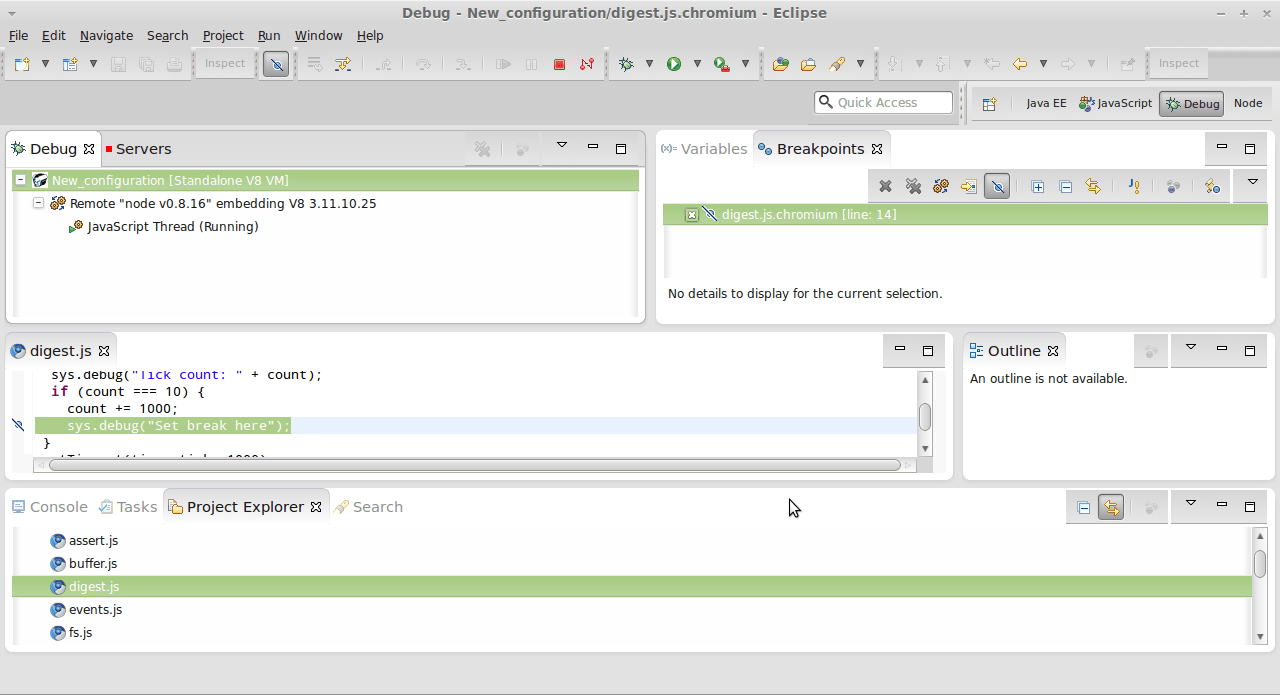Close the digest.js editor tab

104,351
